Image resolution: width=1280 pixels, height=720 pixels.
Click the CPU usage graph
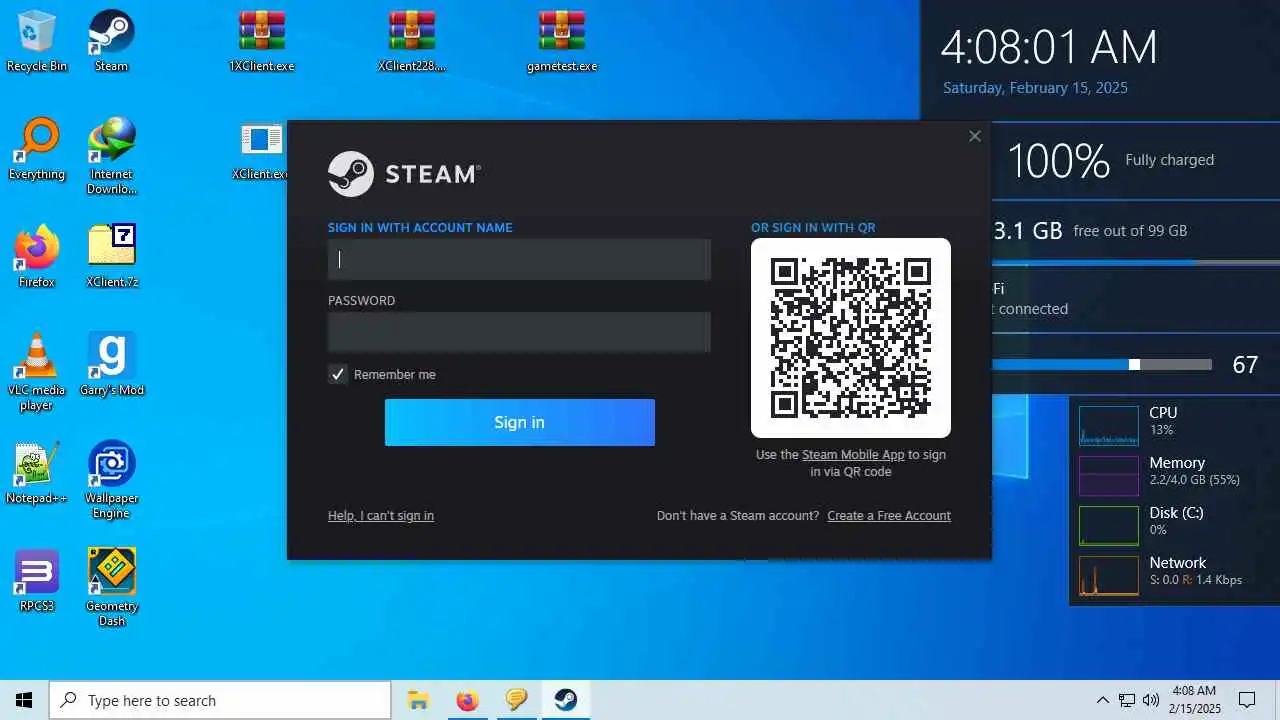click(1109, 425)
